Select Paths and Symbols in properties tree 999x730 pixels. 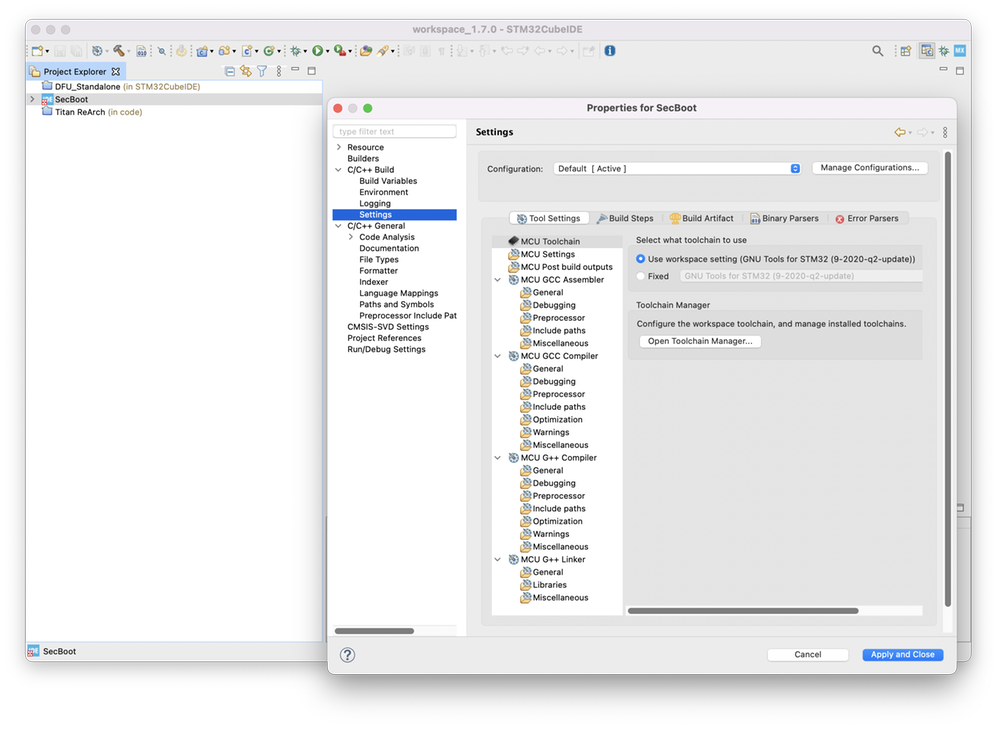(x=396, y=304)
